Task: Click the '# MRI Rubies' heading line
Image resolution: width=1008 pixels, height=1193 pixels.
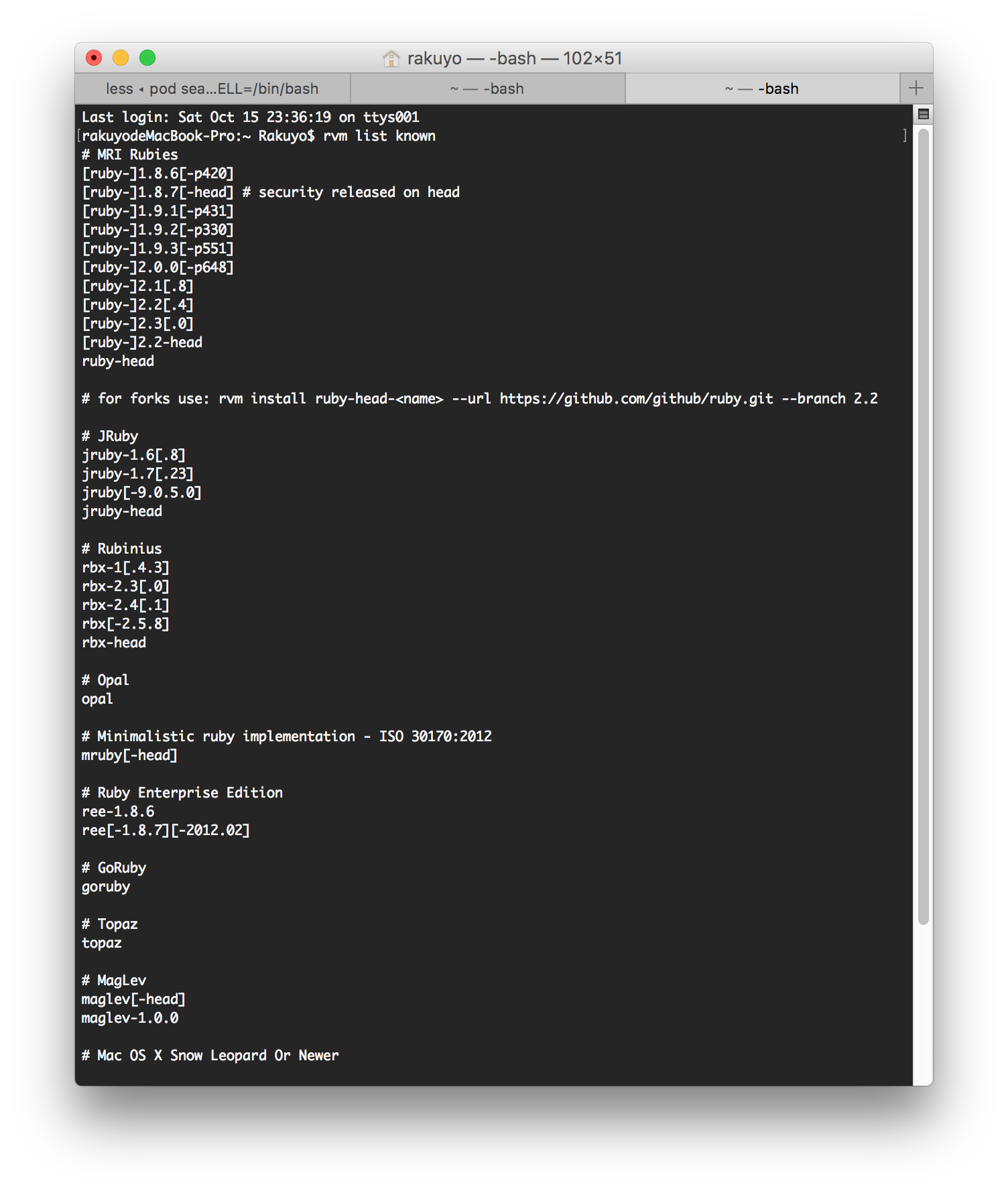Action: pyautogui.click(x=130, y=155)
